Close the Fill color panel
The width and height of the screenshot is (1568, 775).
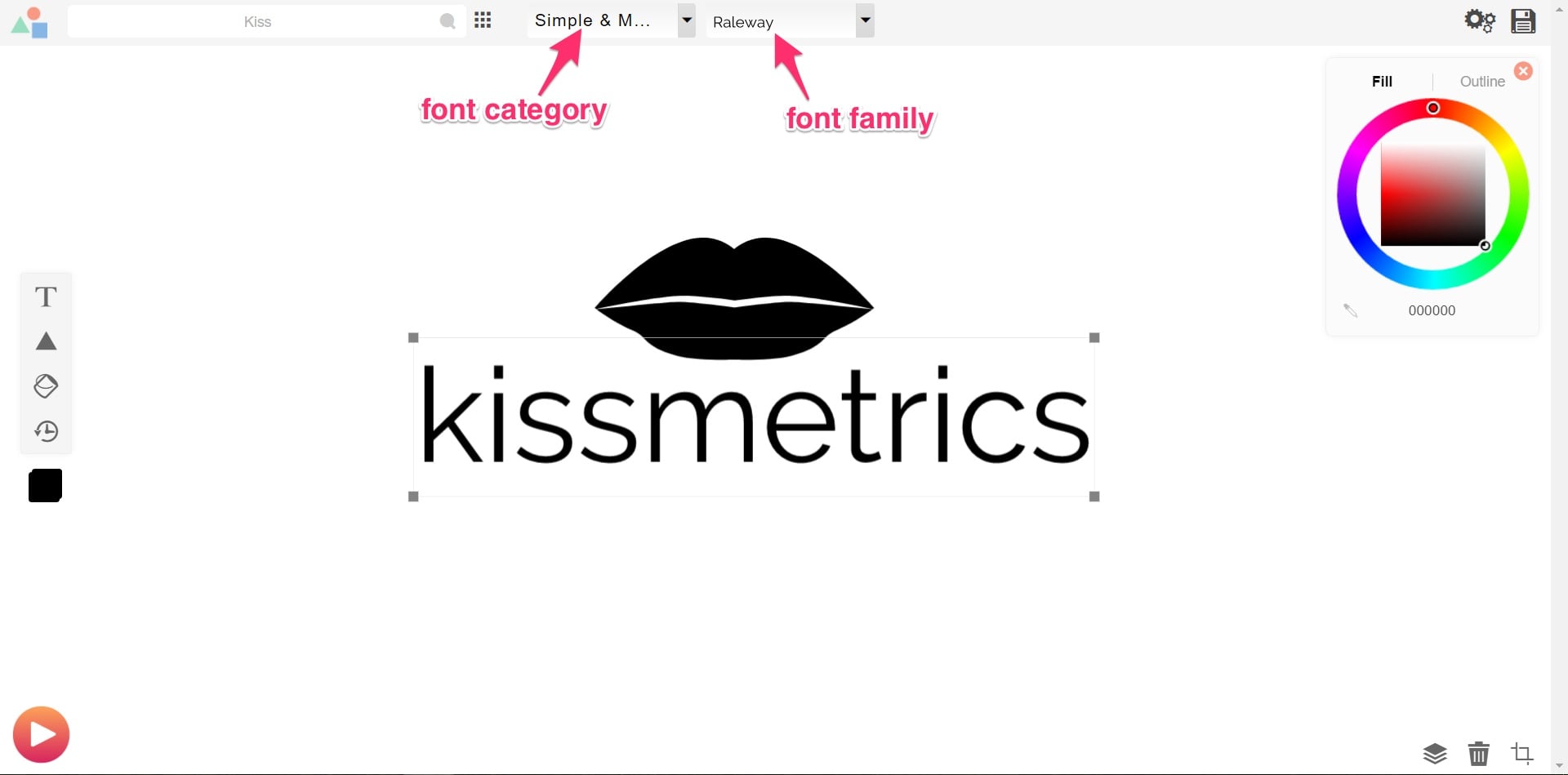tap(1524, 70)
